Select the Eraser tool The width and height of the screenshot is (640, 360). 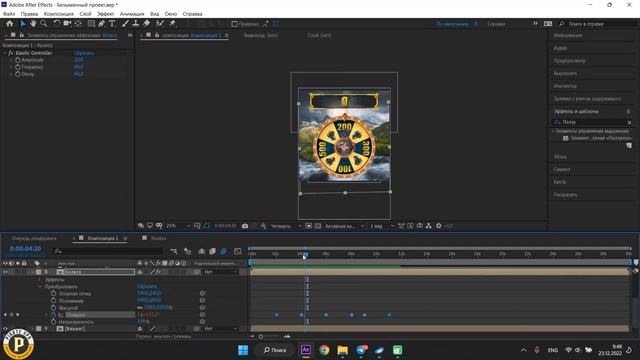click(x=147, y=24)
